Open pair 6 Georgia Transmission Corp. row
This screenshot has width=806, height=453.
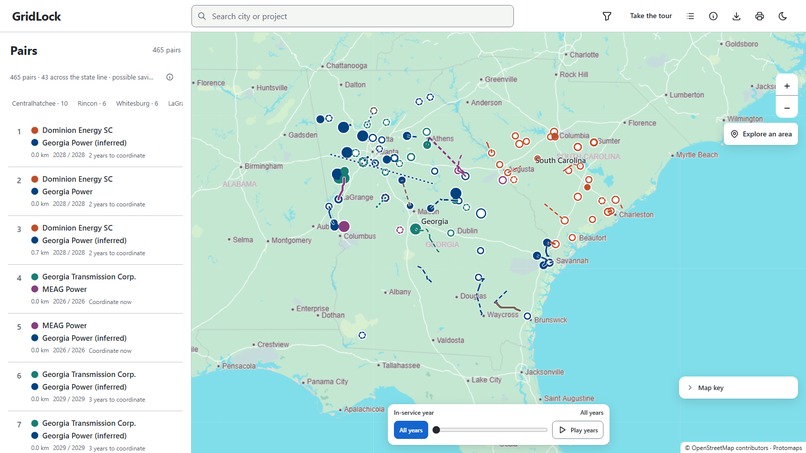tap(96, 387)
